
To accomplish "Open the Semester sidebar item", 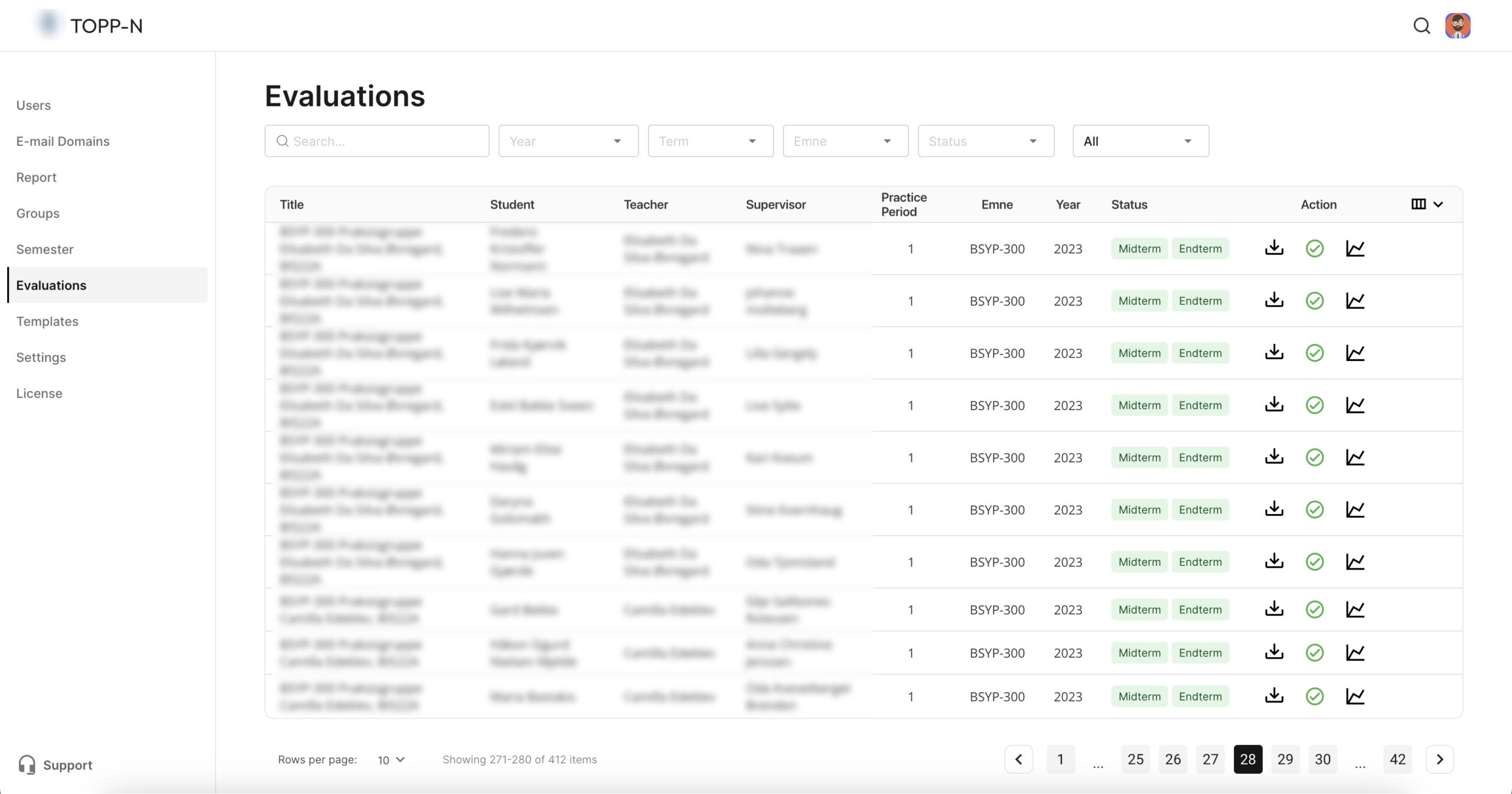I will coord(45,249).
